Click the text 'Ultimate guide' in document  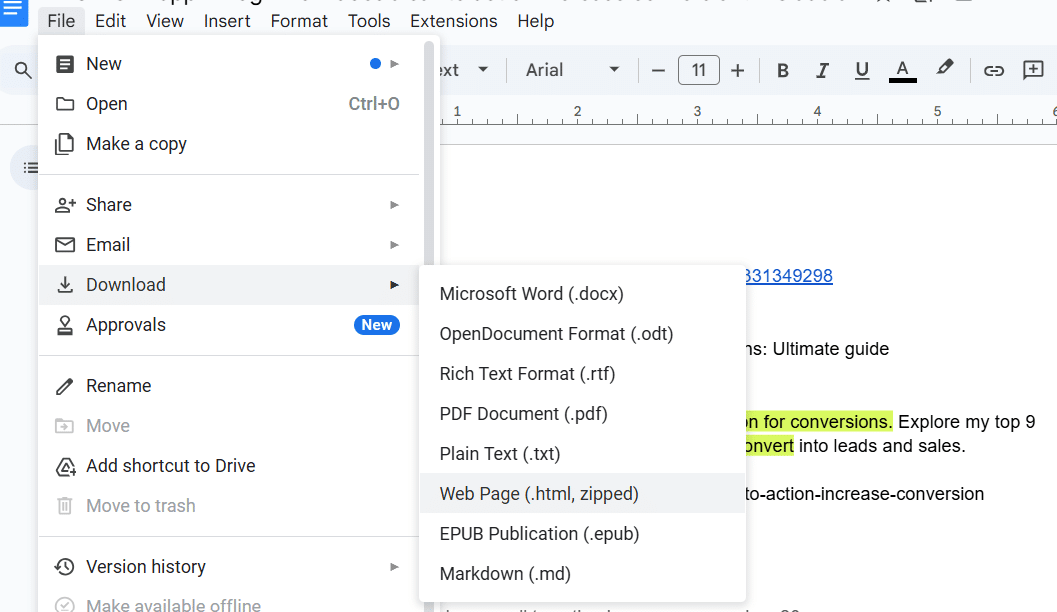click(830, 349)
